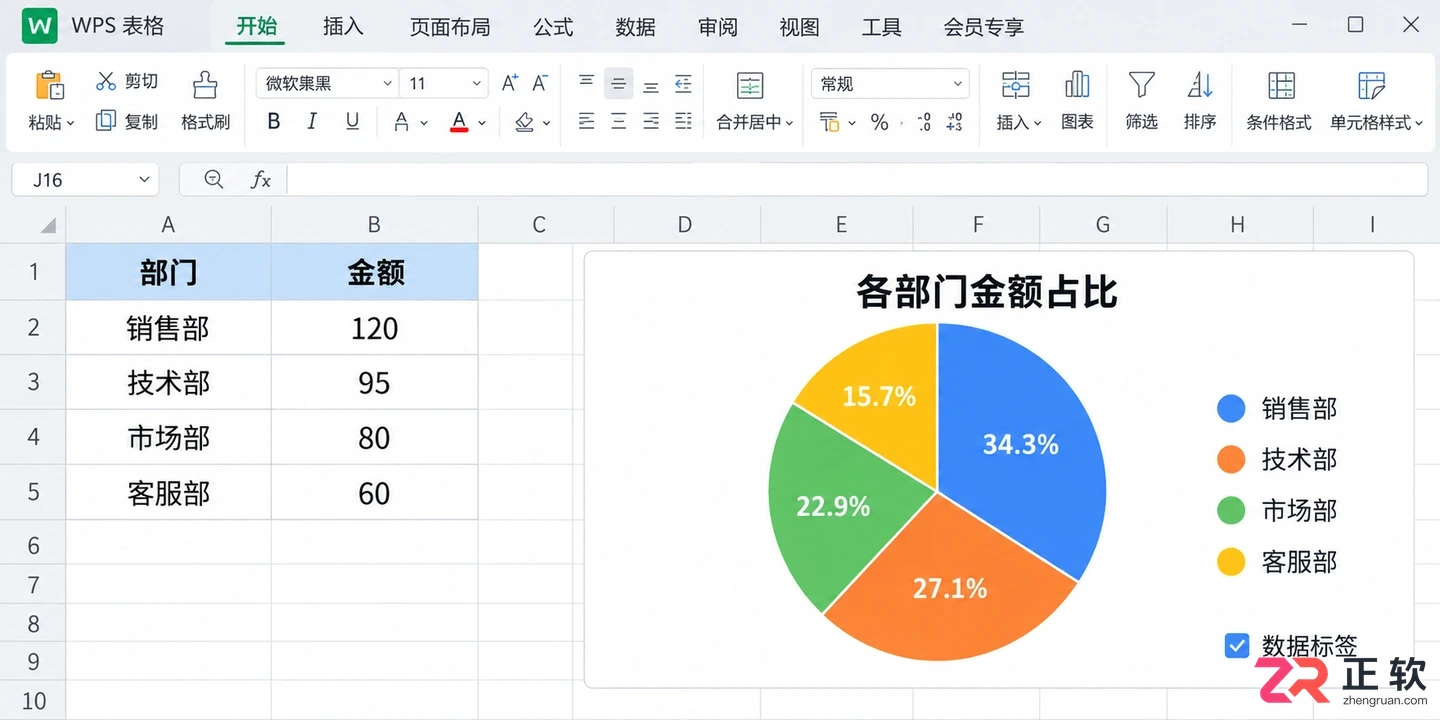Select cell containing 销售部
Screen dimensions: 1440x720
168,328
